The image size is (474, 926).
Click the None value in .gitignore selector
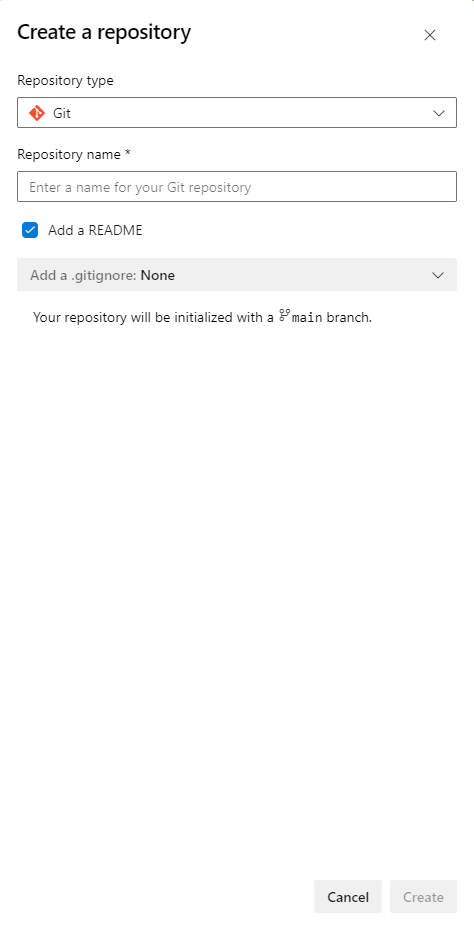[x=158, y=275]
